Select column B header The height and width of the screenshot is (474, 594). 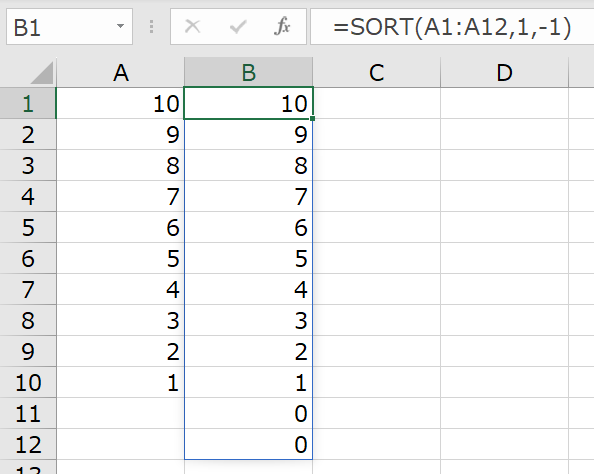(x=249, y=72)
